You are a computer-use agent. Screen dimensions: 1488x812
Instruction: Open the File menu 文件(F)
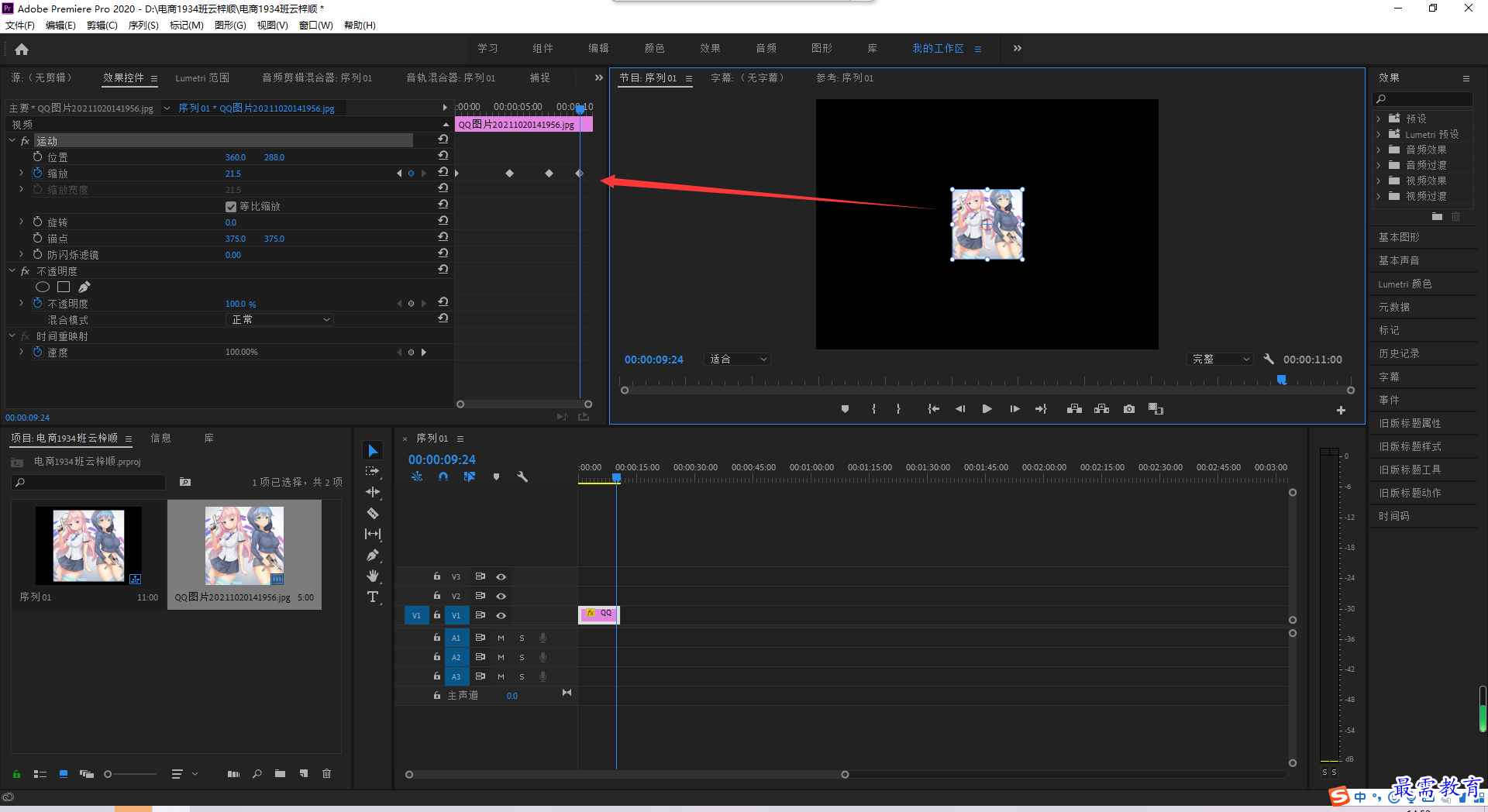click(x=20, y=26)
